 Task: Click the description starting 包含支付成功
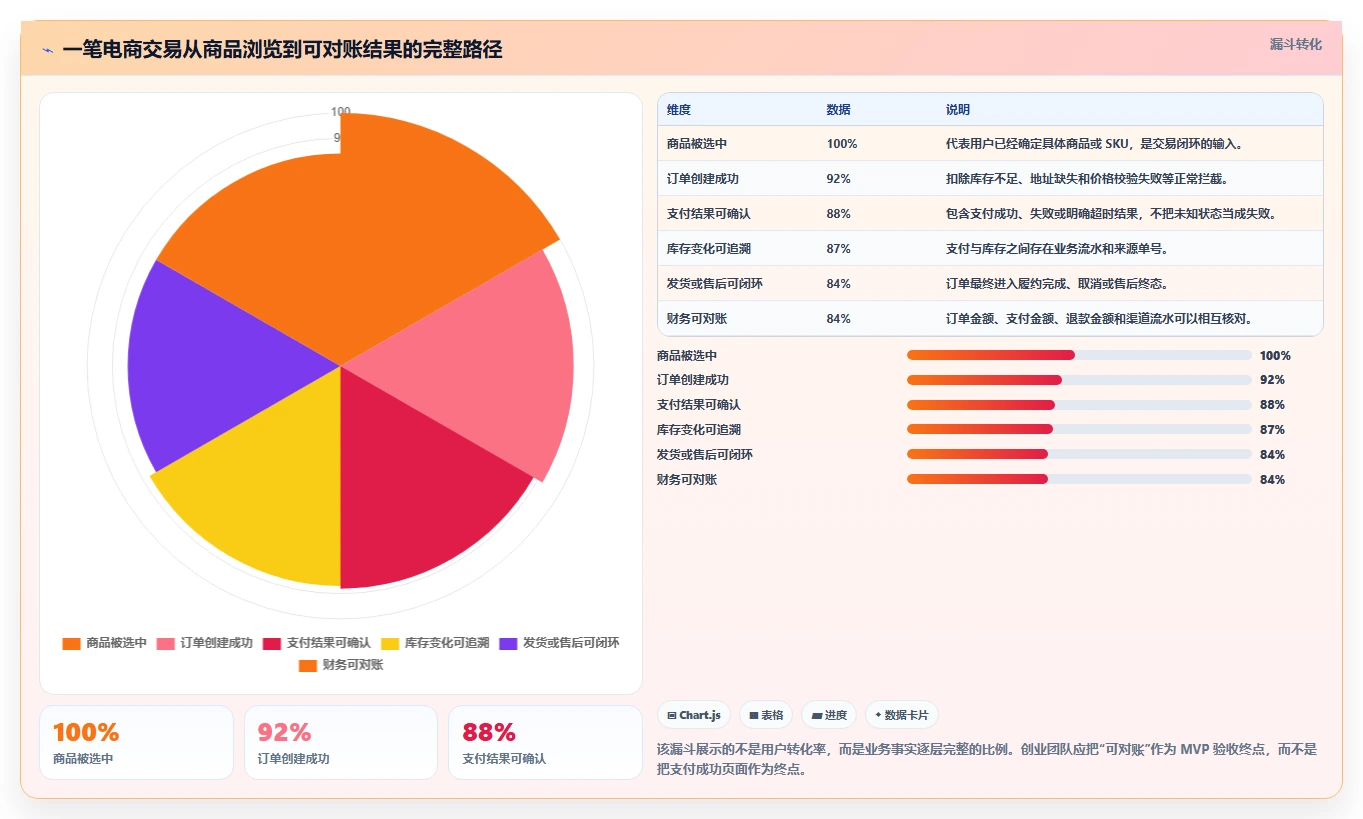[1111, 214]
